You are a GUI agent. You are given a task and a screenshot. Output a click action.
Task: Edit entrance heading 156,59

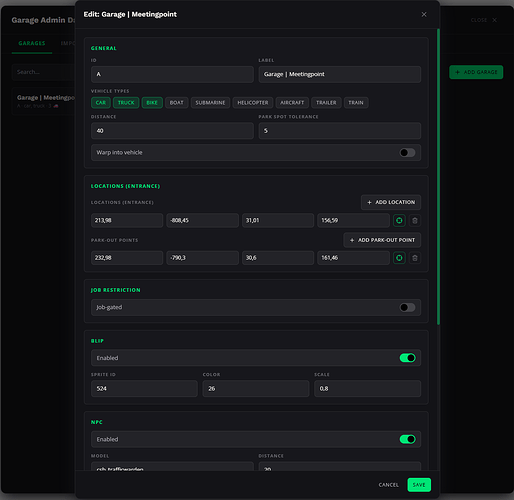point(353,220)
